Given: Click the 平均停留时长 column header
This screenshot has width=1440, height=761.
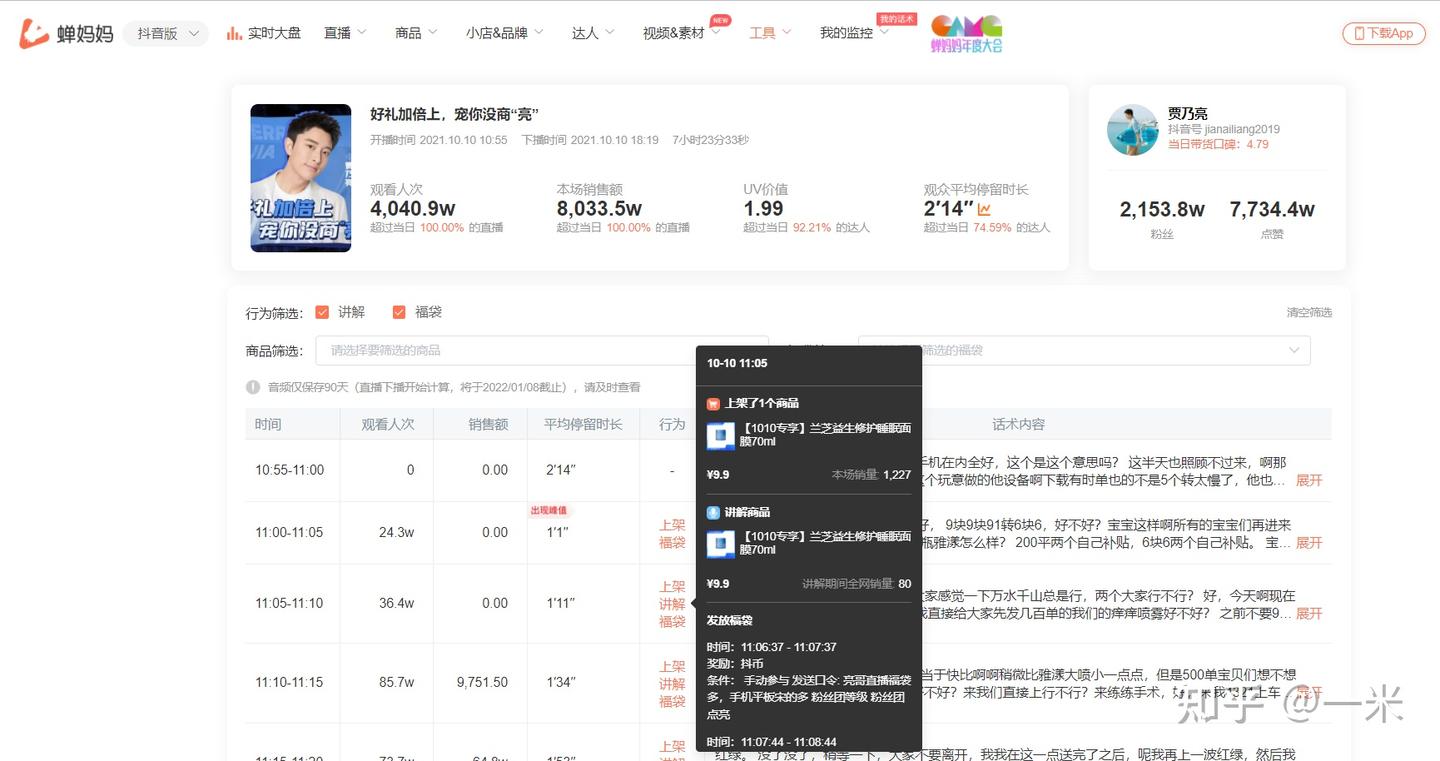Looking at the screenshot, I should (583, 424).
